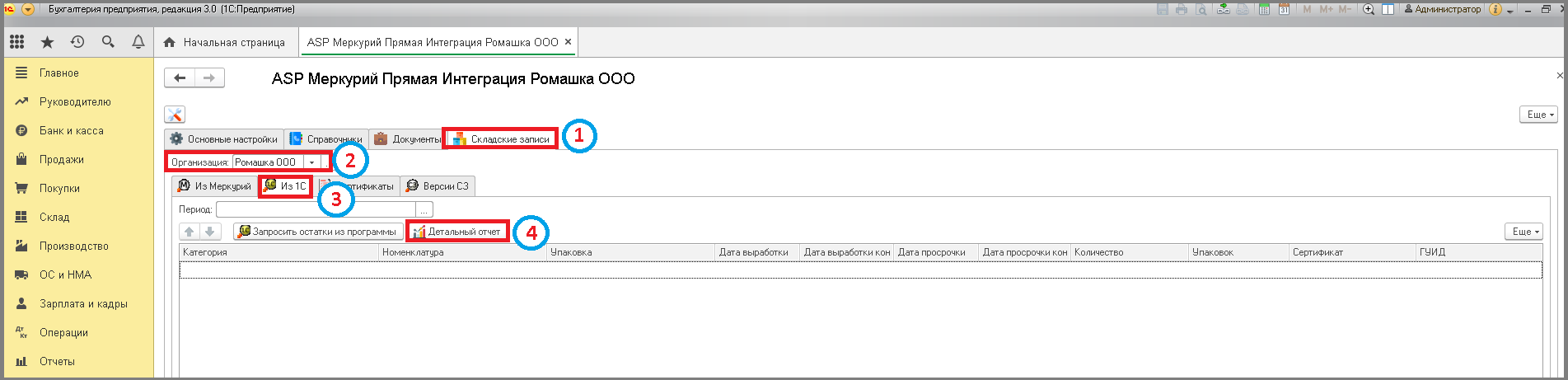Go forward with the right arrow
The width and height of the screenshot is (1568, 380).
(209, 78)
